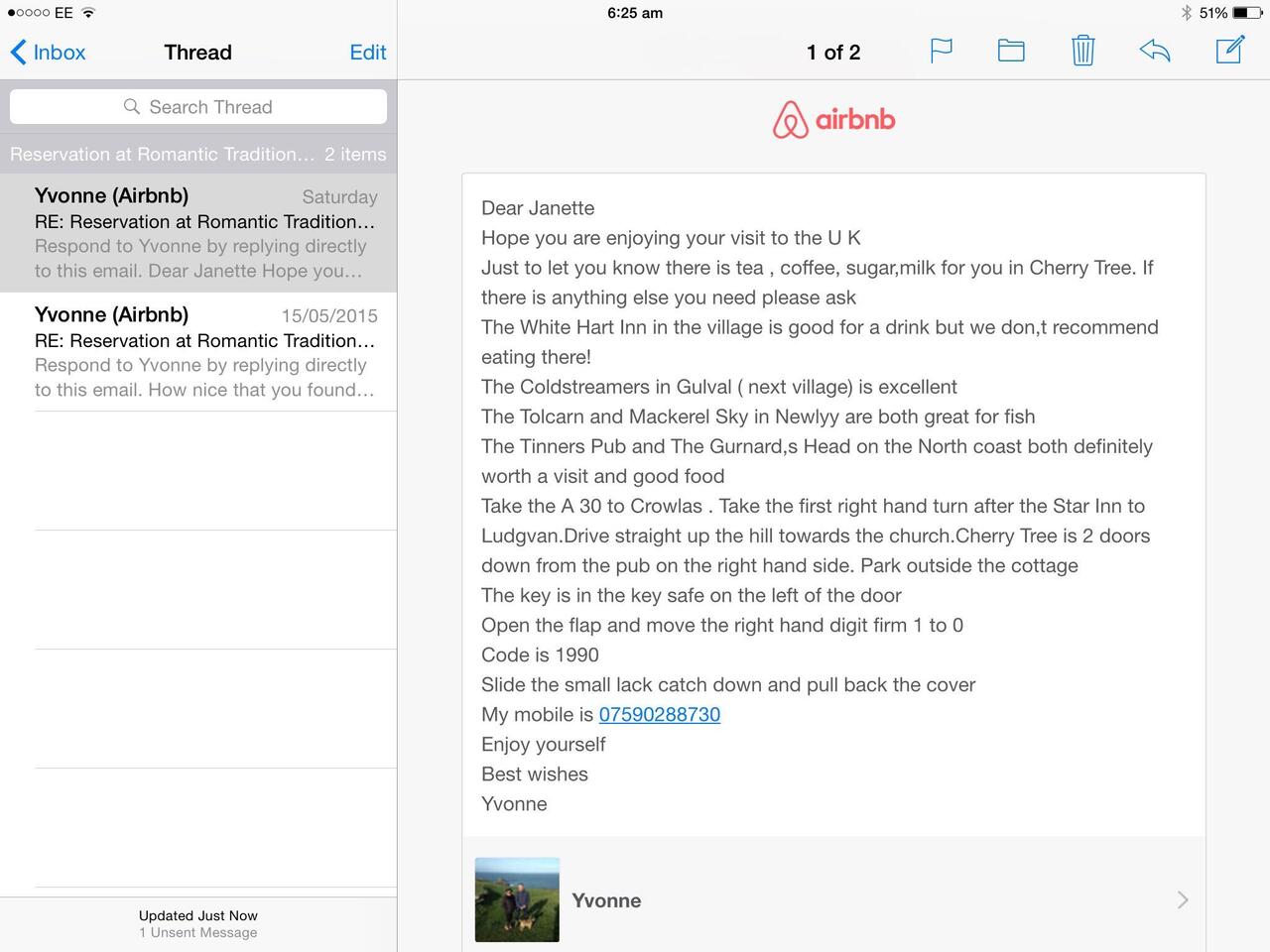
Task: Tap the reply arrow icon
Action: (1155, 51)
